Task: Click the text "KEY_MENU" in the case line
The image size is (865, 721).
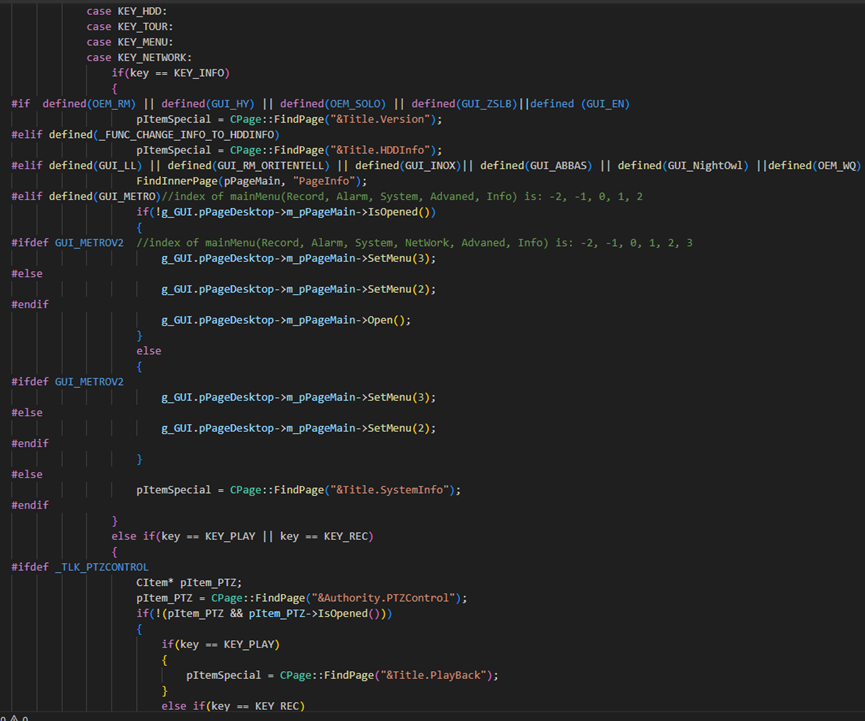Action: (142, 42)
